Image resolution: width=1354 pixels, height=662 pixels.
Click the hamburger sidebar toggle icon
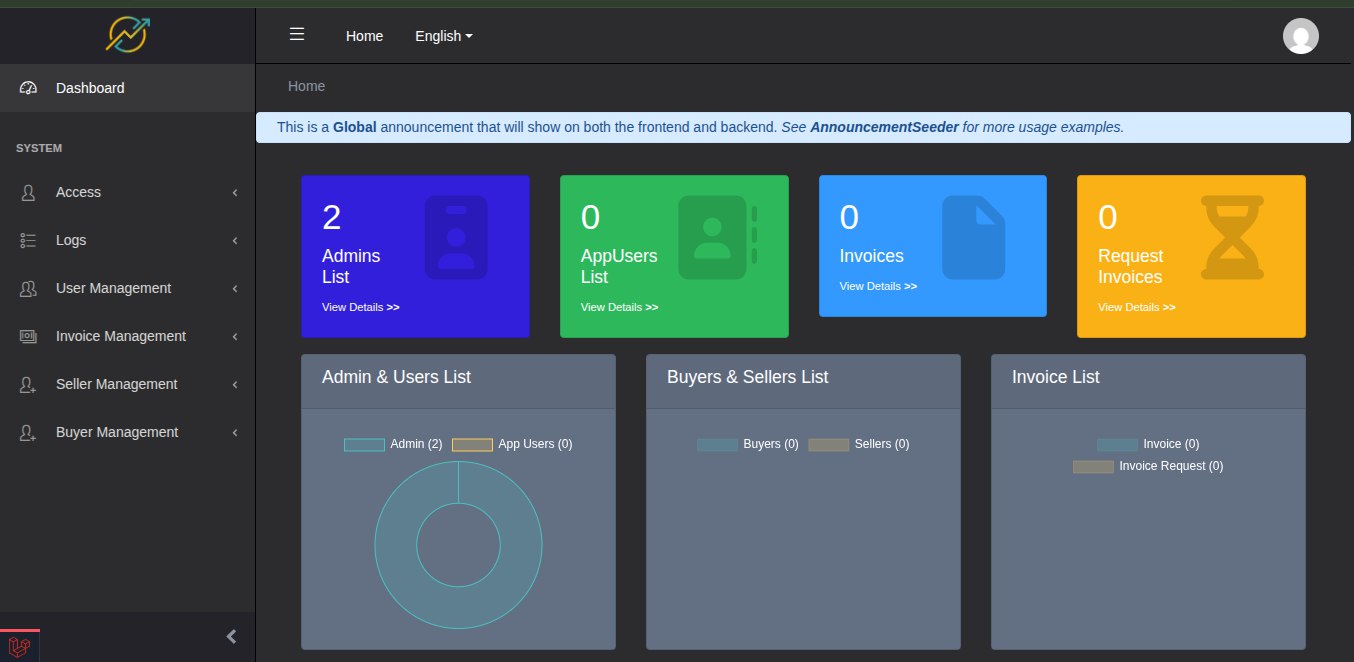coord(296,35)
